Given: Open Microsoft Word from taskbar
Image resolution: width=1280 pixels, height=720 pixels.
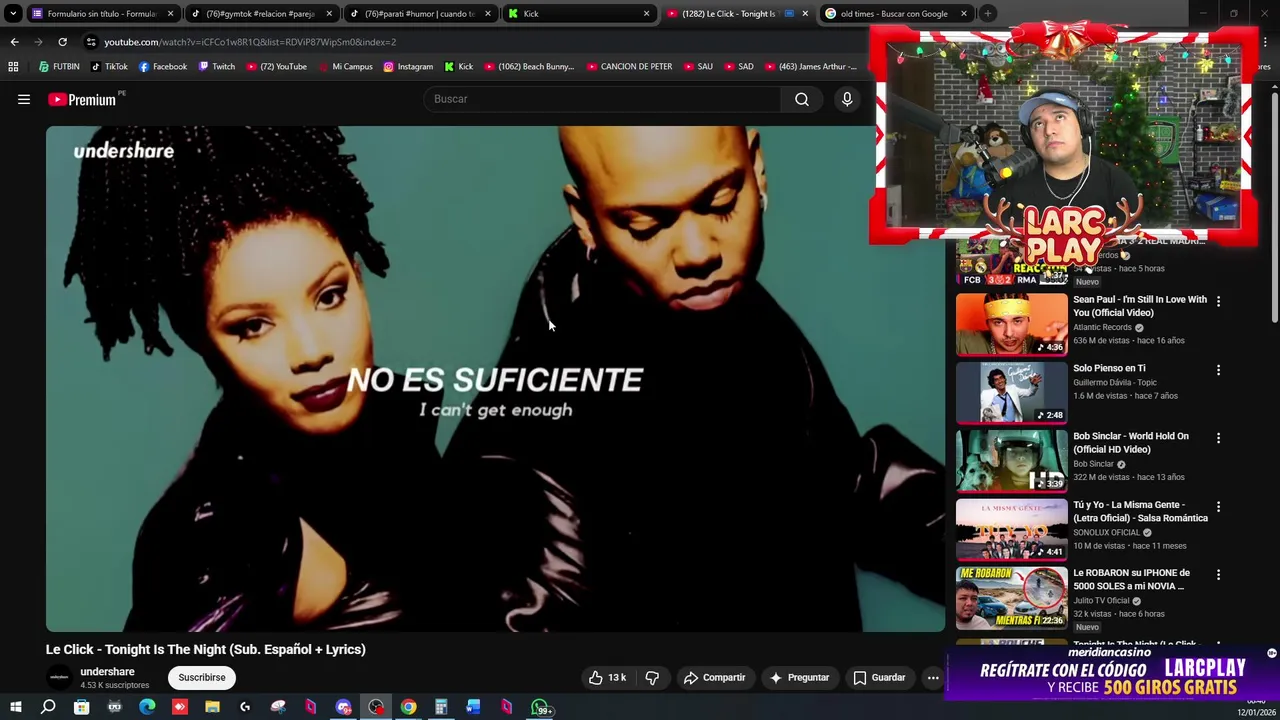Looking at the screenshot, I should (474, 708).
